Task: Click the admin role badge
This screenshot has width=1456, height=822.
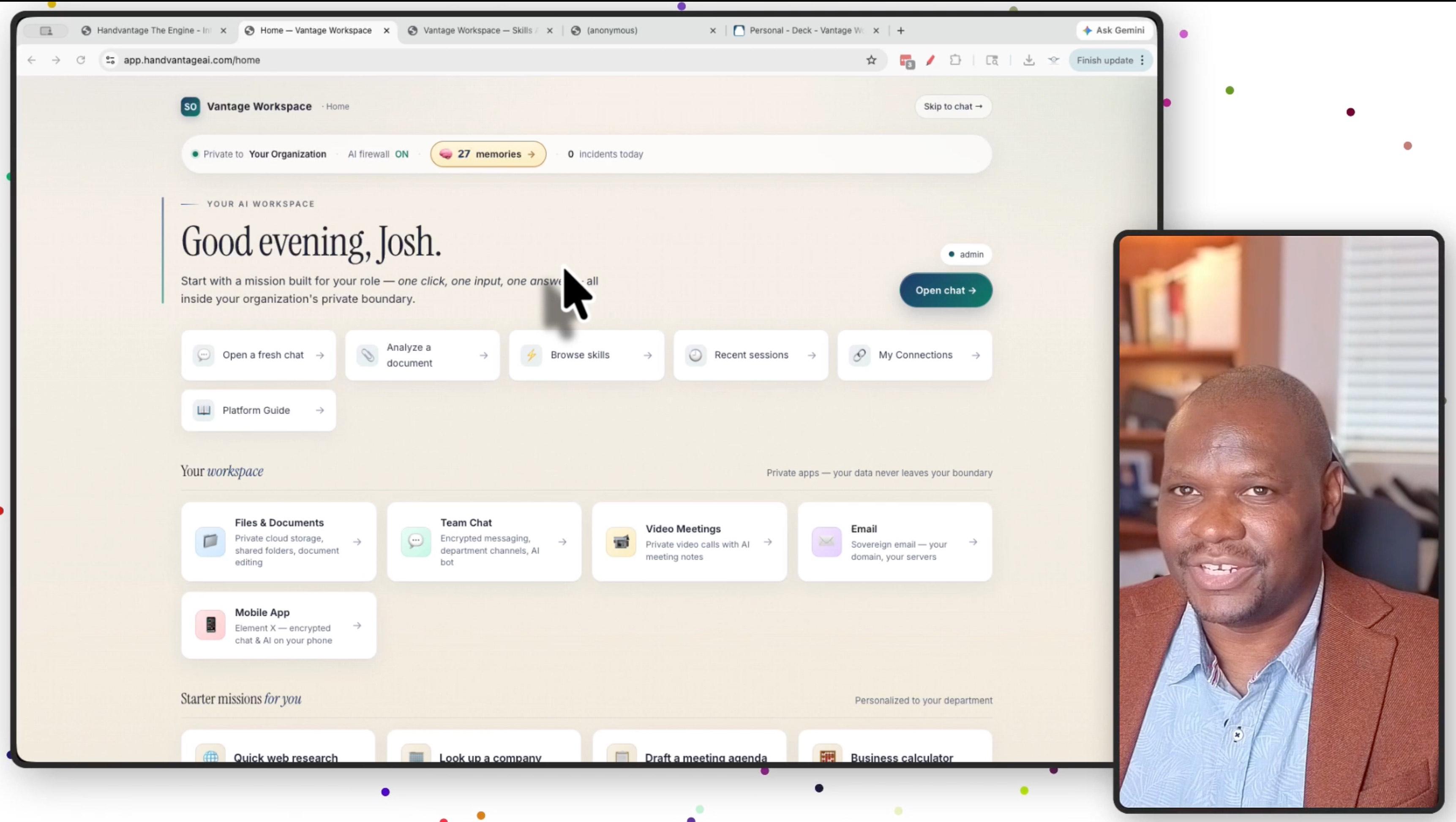Action: [x=966, y=254]
